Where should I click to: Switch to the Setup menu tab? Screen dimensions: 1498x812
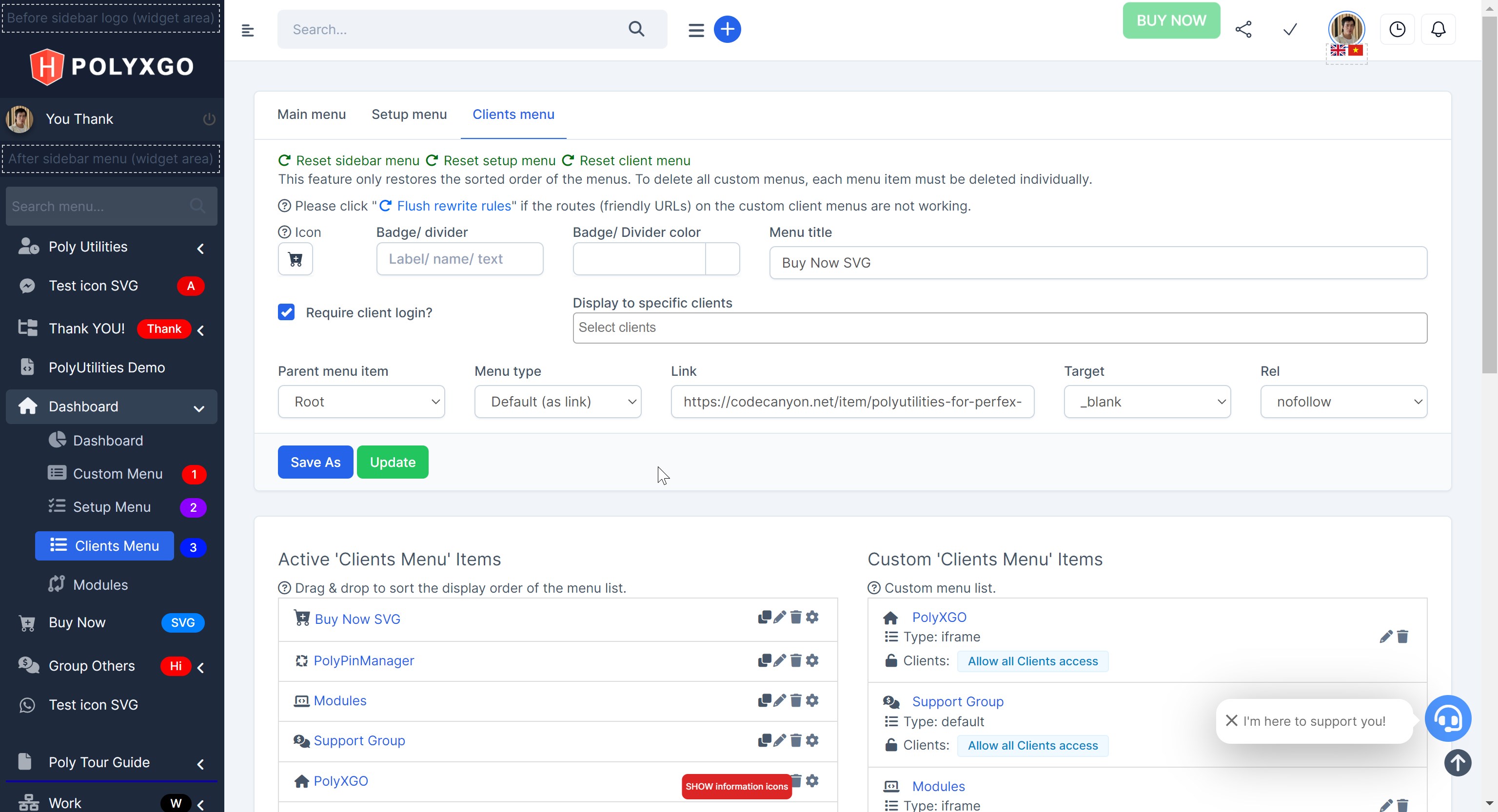coord(410,115)
